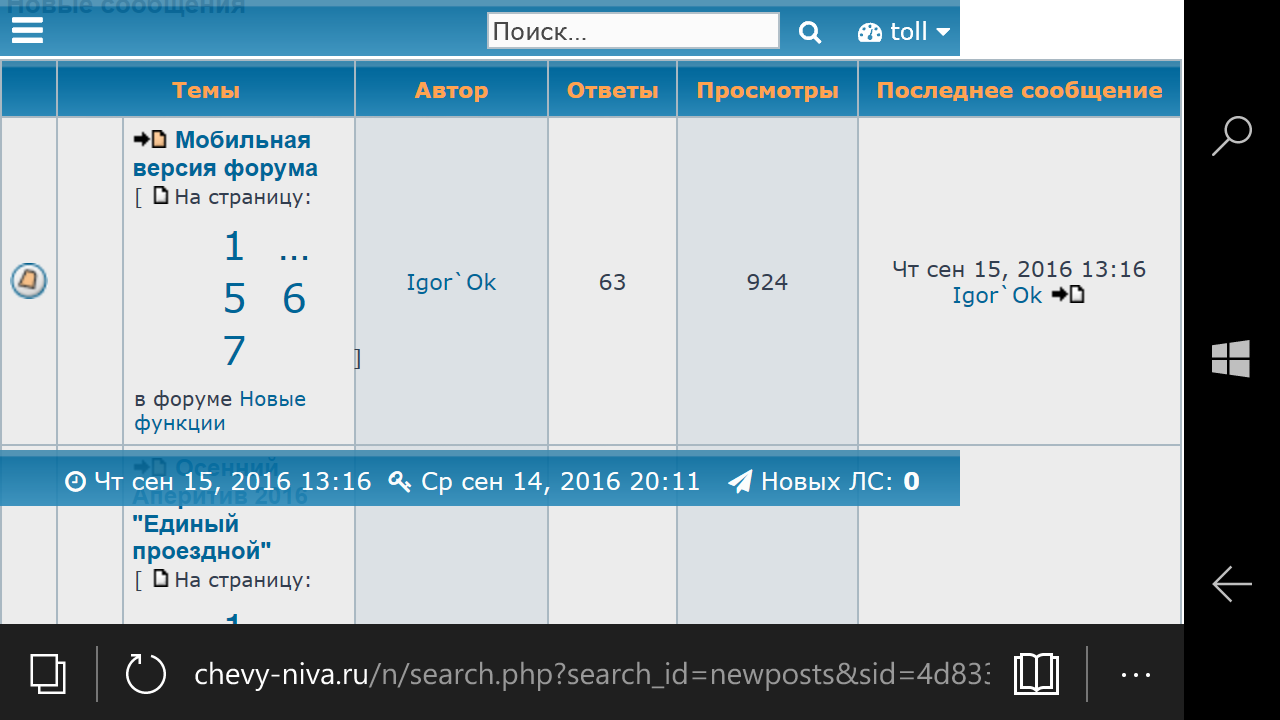Go to page 5 of the topic
Viewport: 1280px width, 720px height.
tap(234, 299)
